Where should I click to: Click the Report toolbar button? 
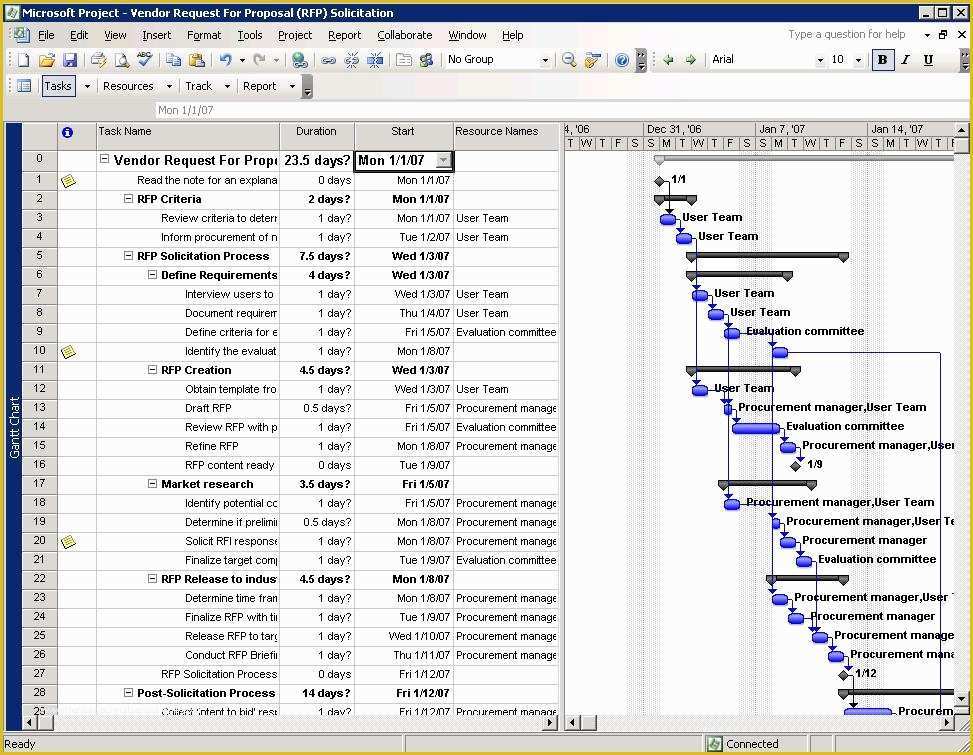262,86
